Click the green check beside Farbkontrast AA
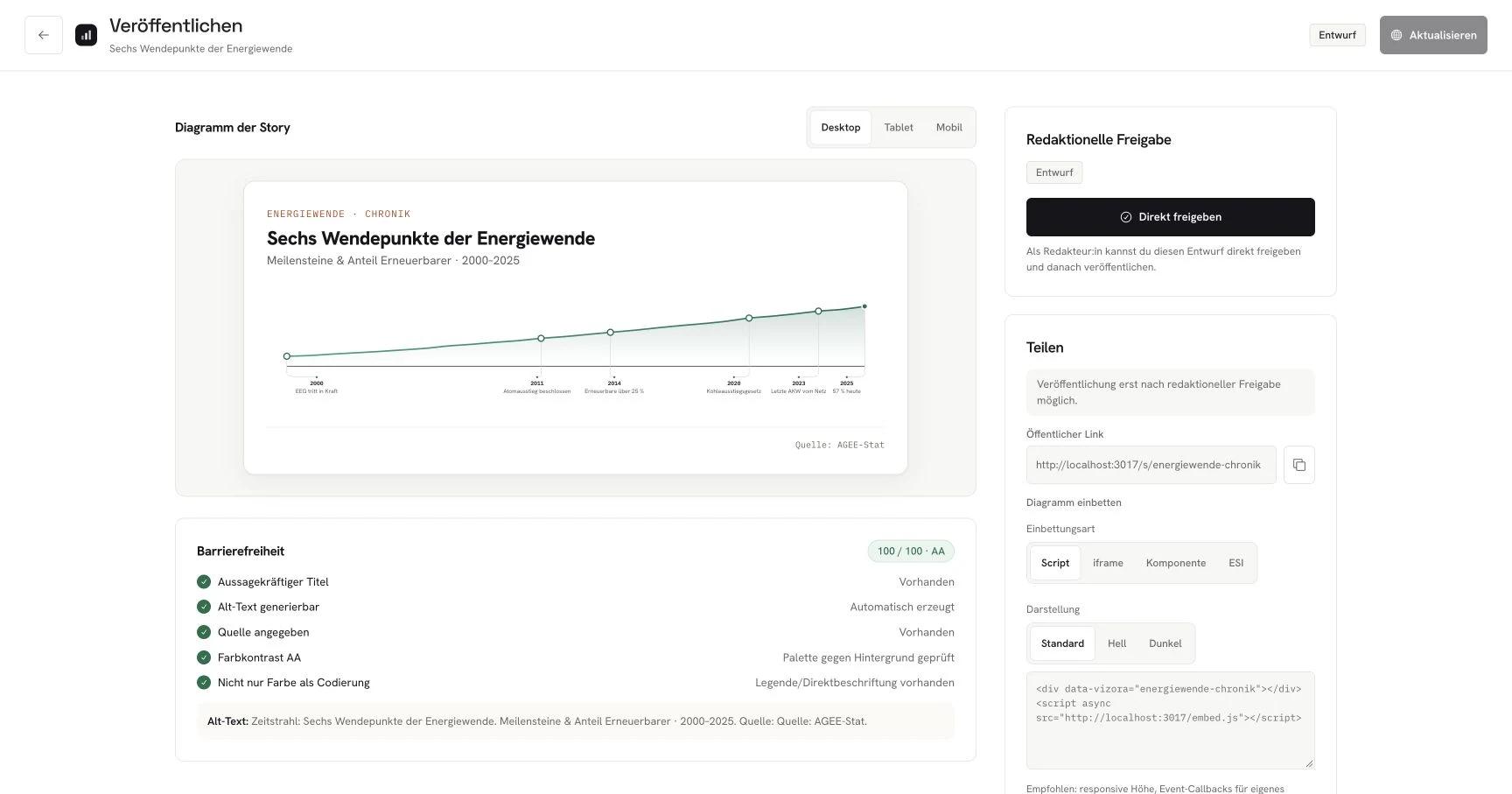1512x794 pixels. (x=204, y=657)
